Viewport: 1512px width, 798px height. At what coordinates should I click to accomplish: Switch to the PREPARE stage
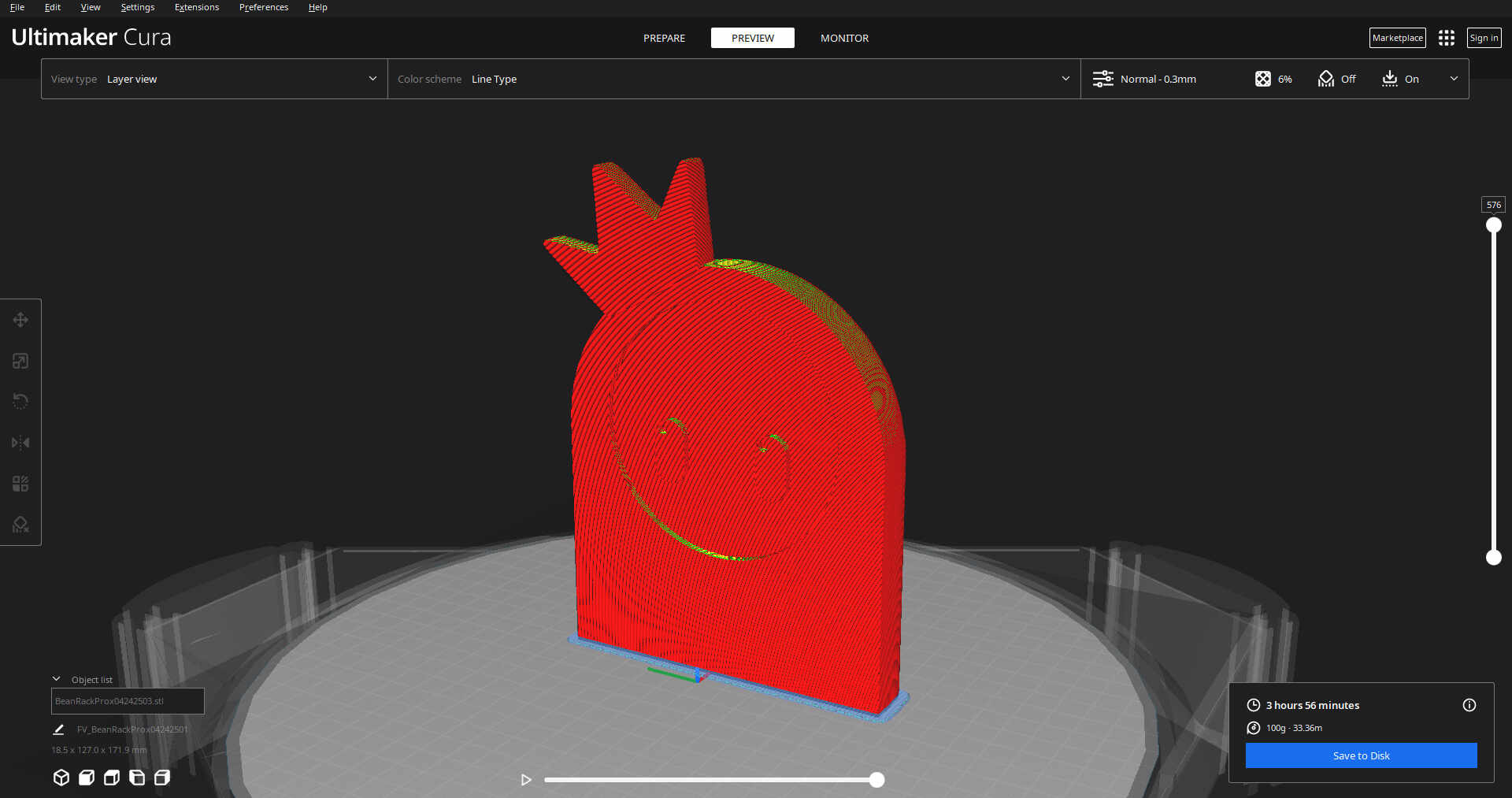click(x=664, y=38)
